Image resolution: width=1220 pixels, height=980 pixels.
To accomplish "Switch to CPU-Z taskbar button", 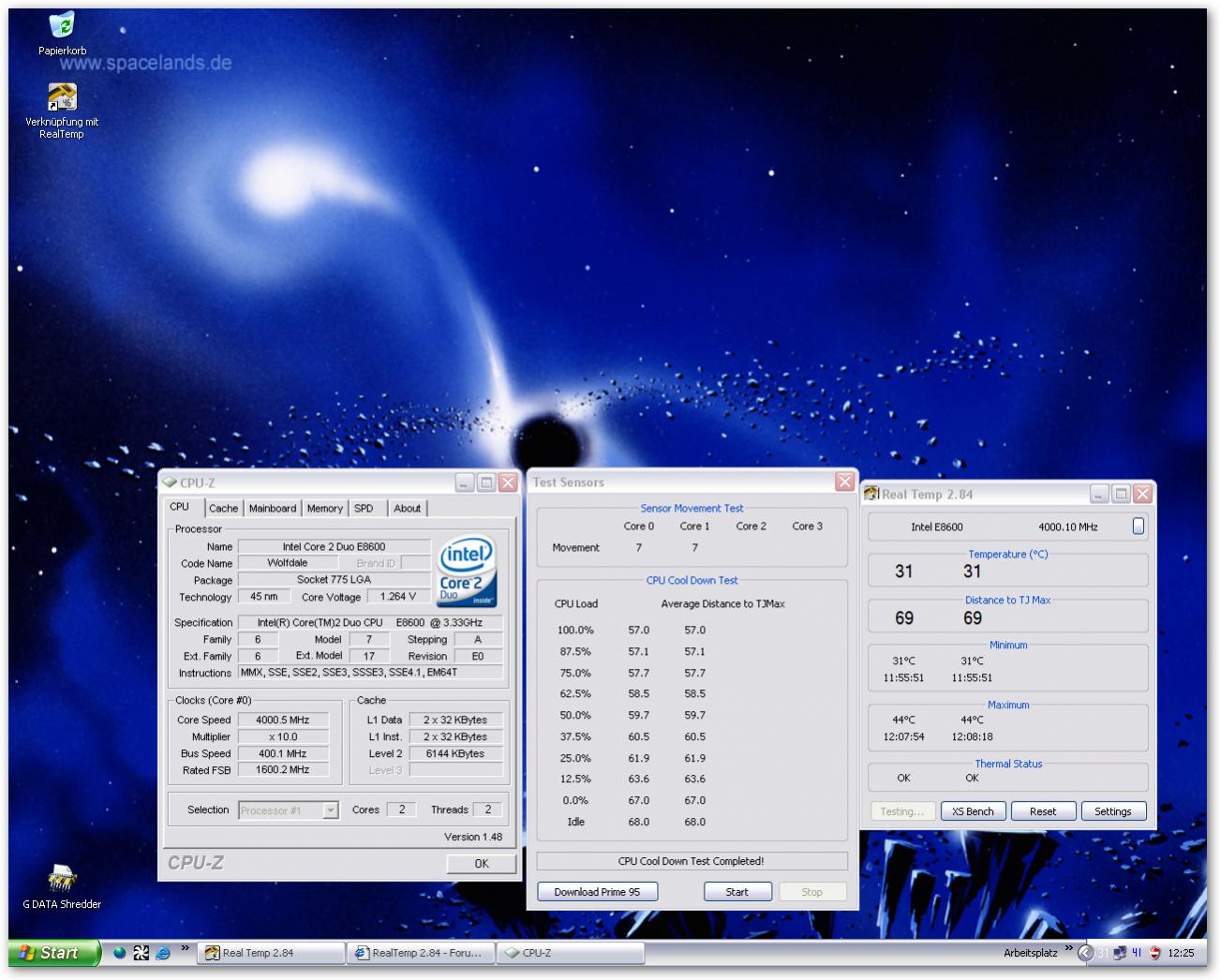I will click(571, 953).
